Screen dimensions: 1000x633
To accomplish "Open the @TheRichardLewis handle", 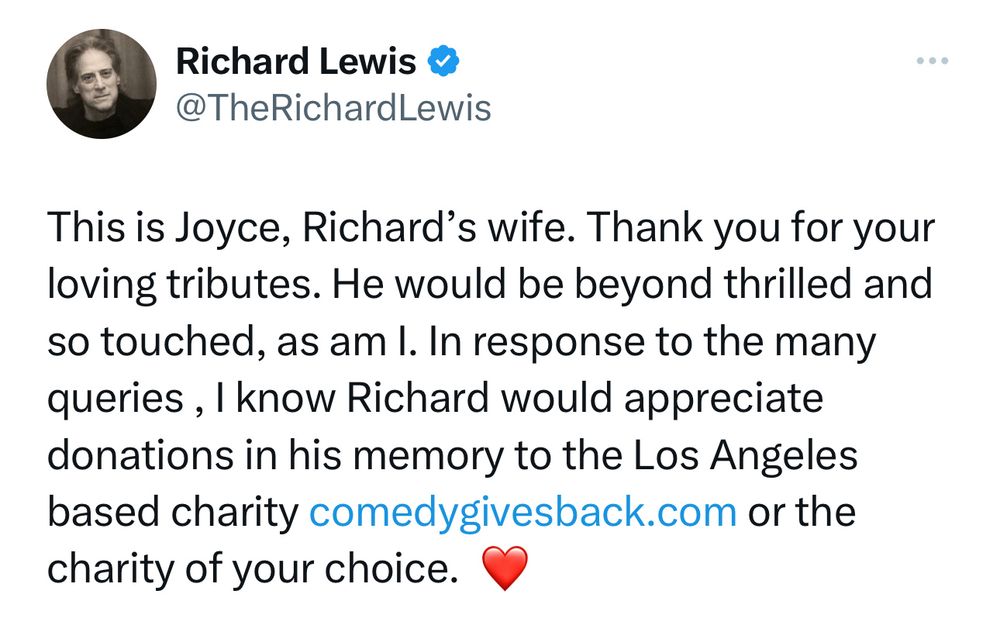I will pos(333,107).
